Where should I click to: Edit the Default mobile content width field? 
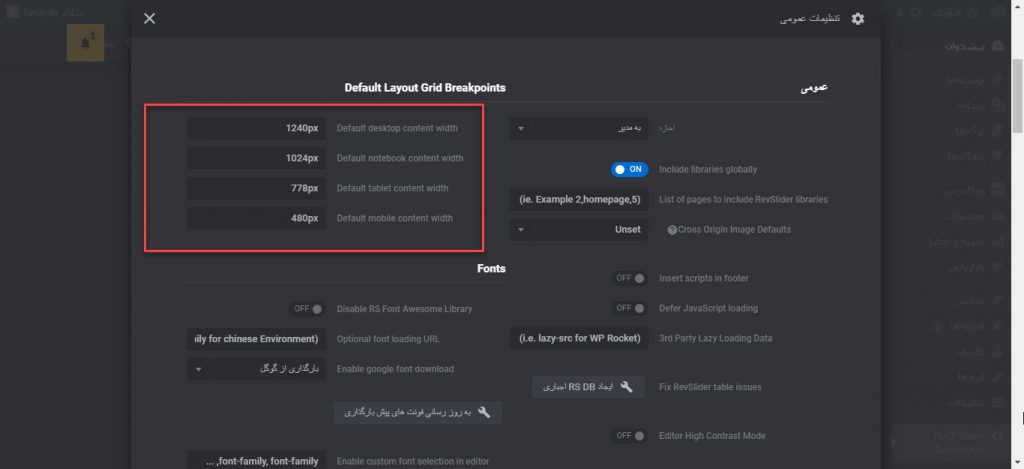[x=257, y=218]
